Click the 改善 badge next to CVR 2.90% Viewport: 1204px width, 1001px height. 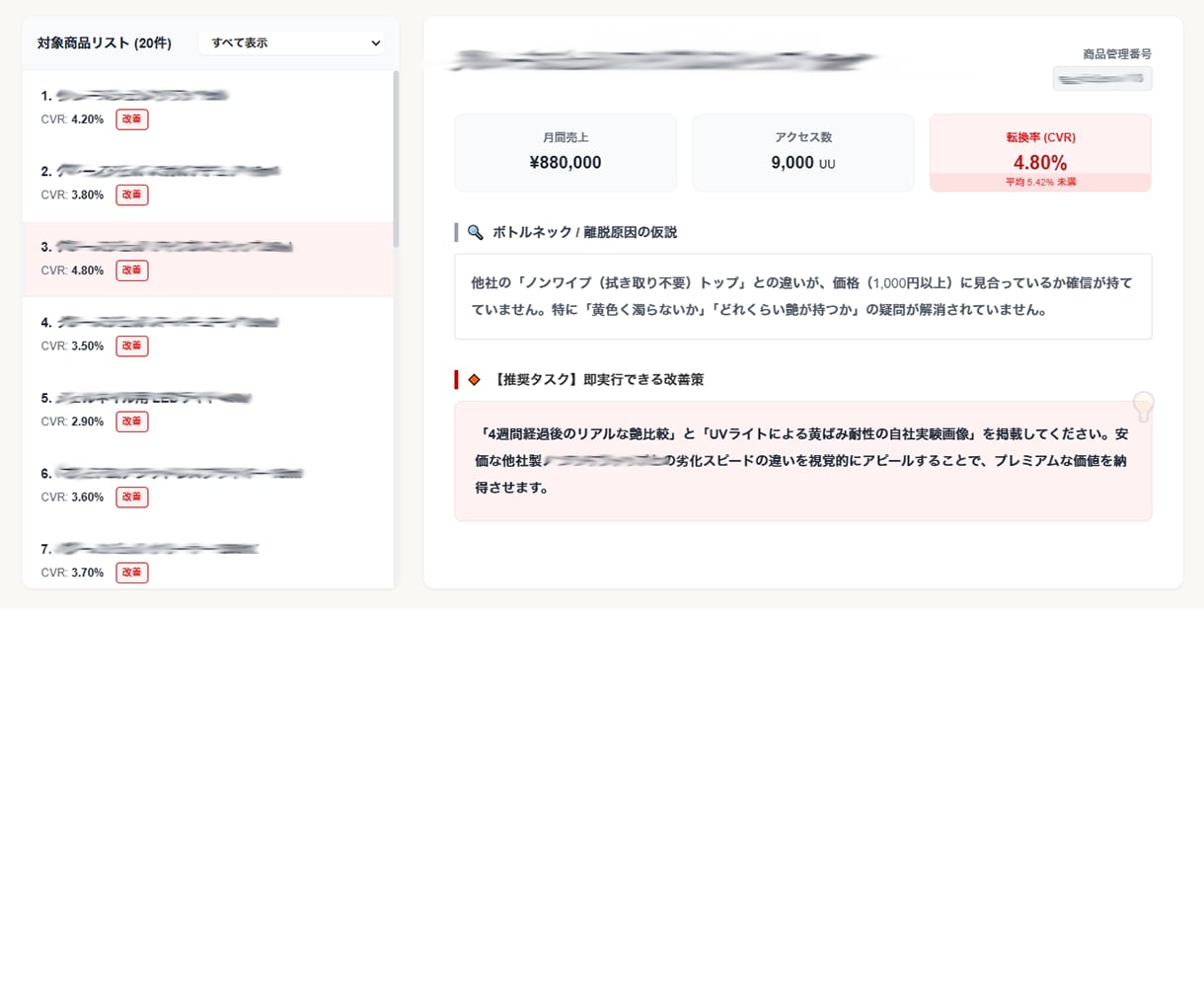(132, 422)
